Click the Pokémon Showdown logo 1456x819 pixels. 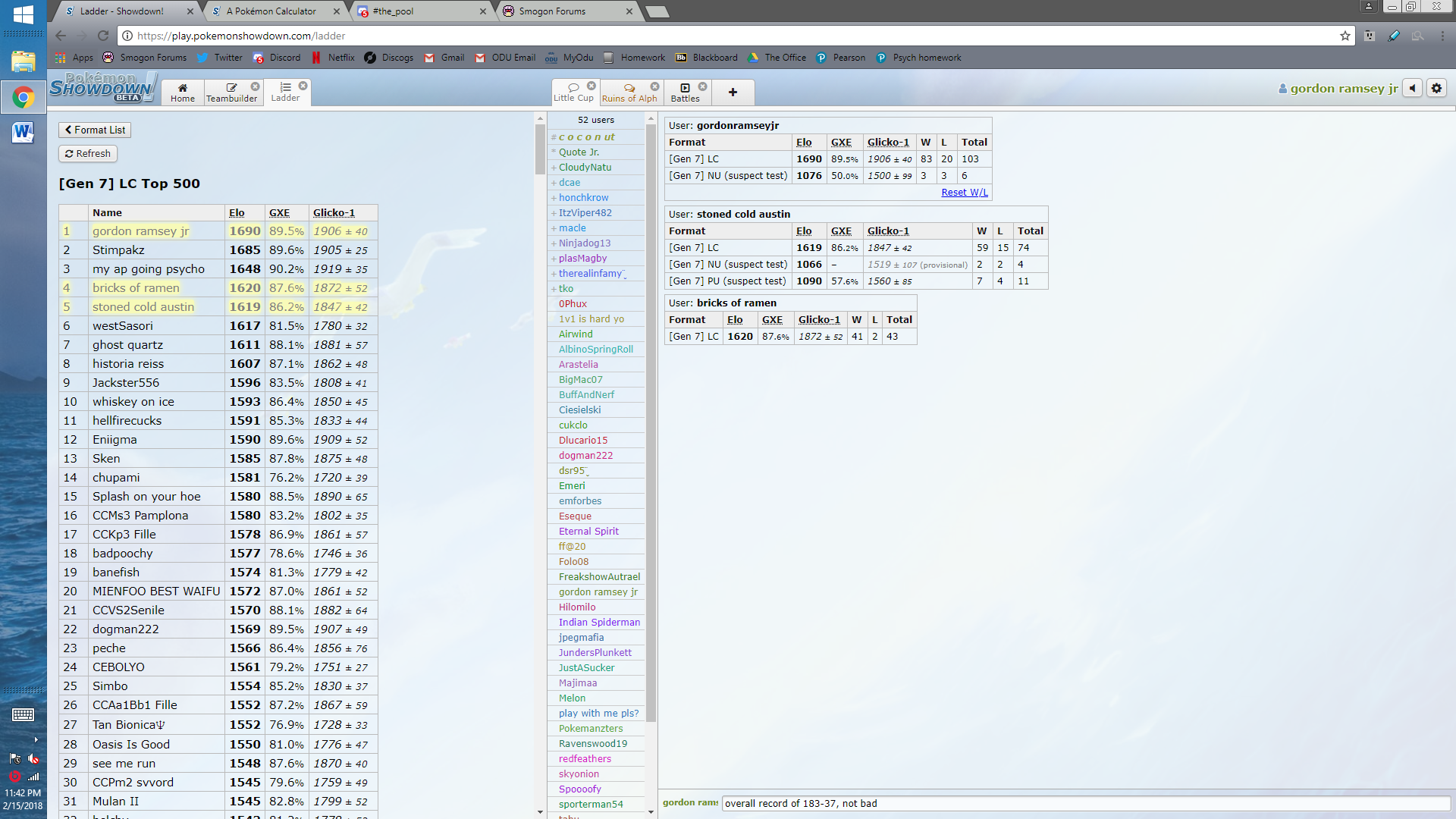[102, 88]
